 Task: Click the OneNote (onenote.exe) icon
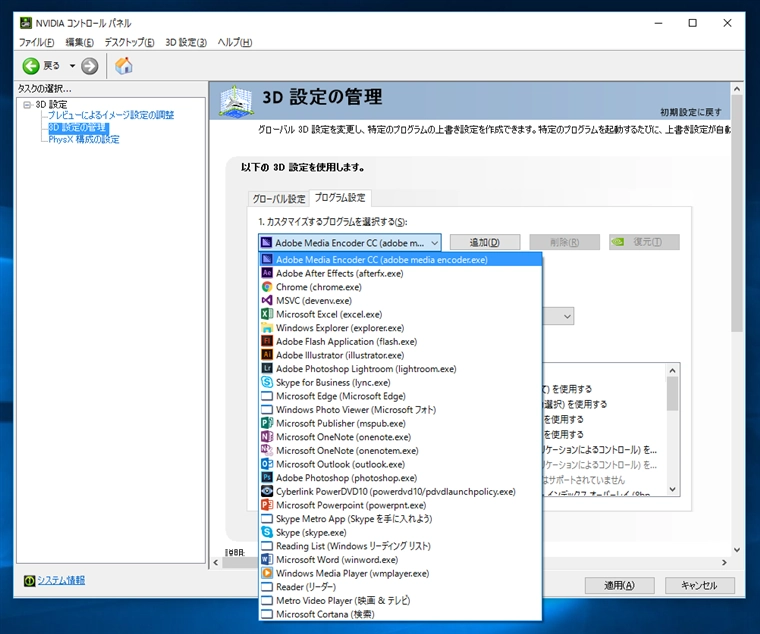267,437
